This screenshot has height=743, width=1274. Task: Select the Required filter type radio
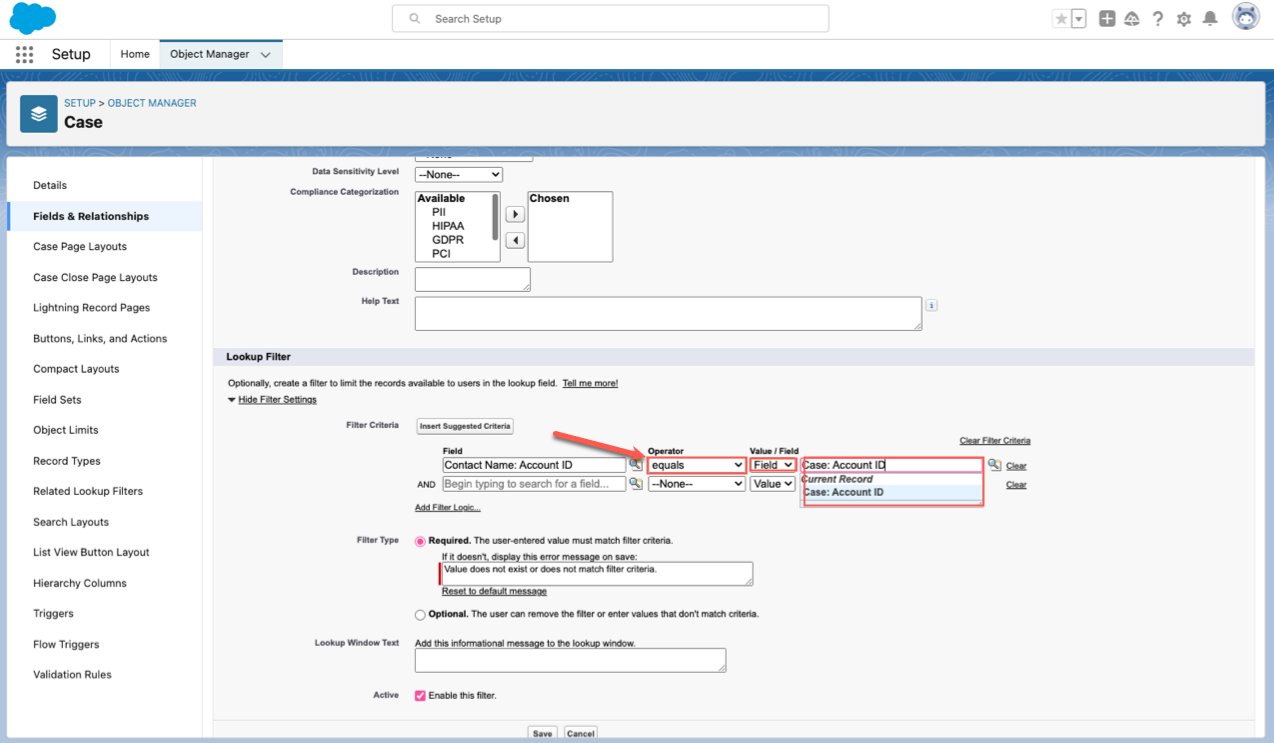420,541
